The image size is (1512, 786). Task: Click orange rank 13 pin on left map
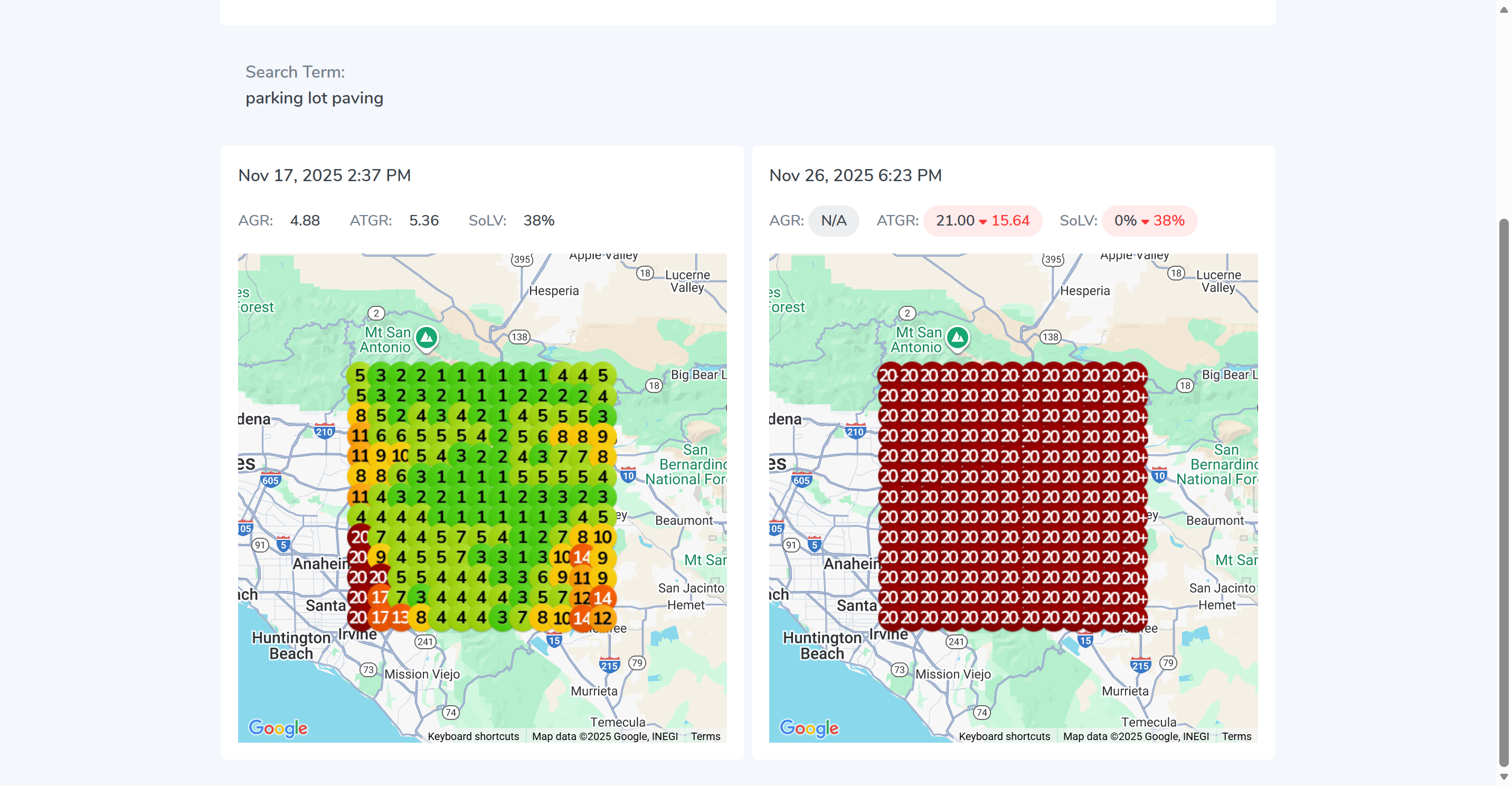pos(400,617)
